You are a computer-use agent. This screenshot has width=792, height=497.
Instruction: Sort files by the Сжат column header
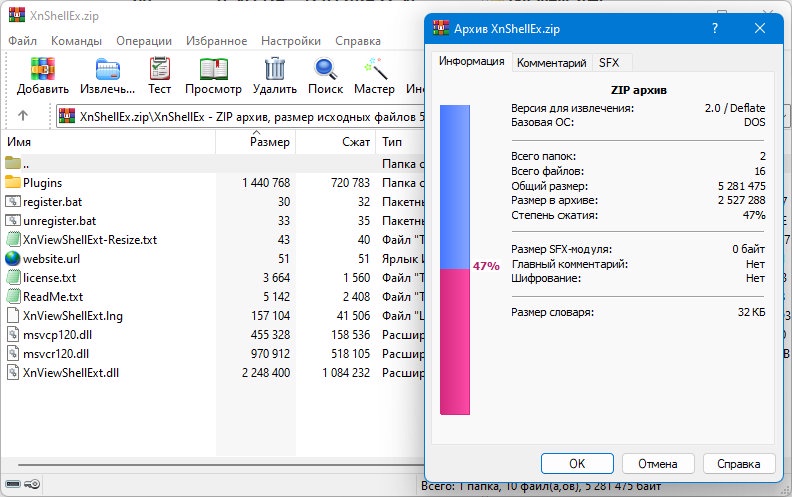(335, 141)
